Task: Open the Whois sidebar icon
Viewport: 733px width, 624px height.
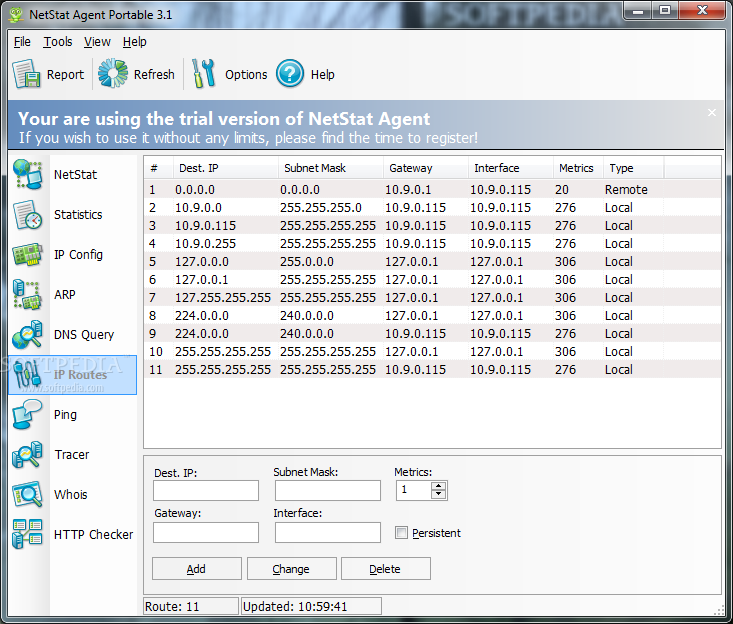Action: click(x=28, y=495)
